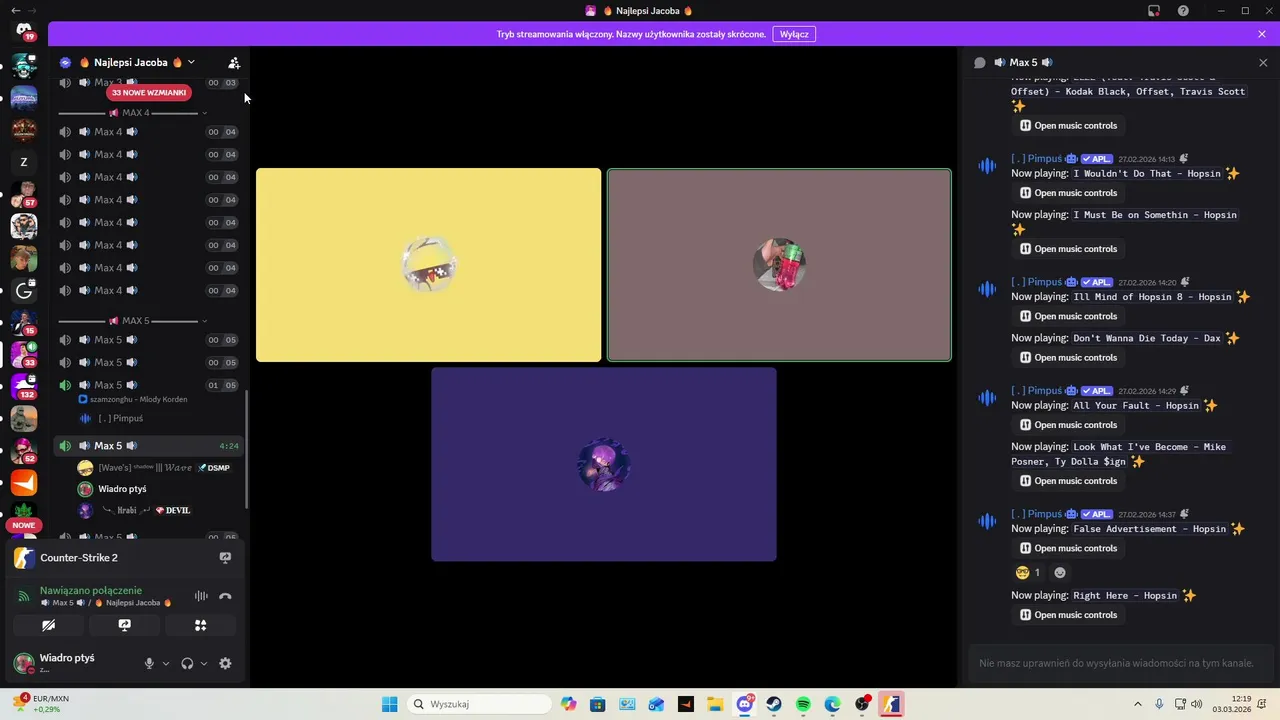Jump to 33 NOWE WZMIANKI pill
1280x720 pixels.
pyautogui.click(x=149, y=92)
